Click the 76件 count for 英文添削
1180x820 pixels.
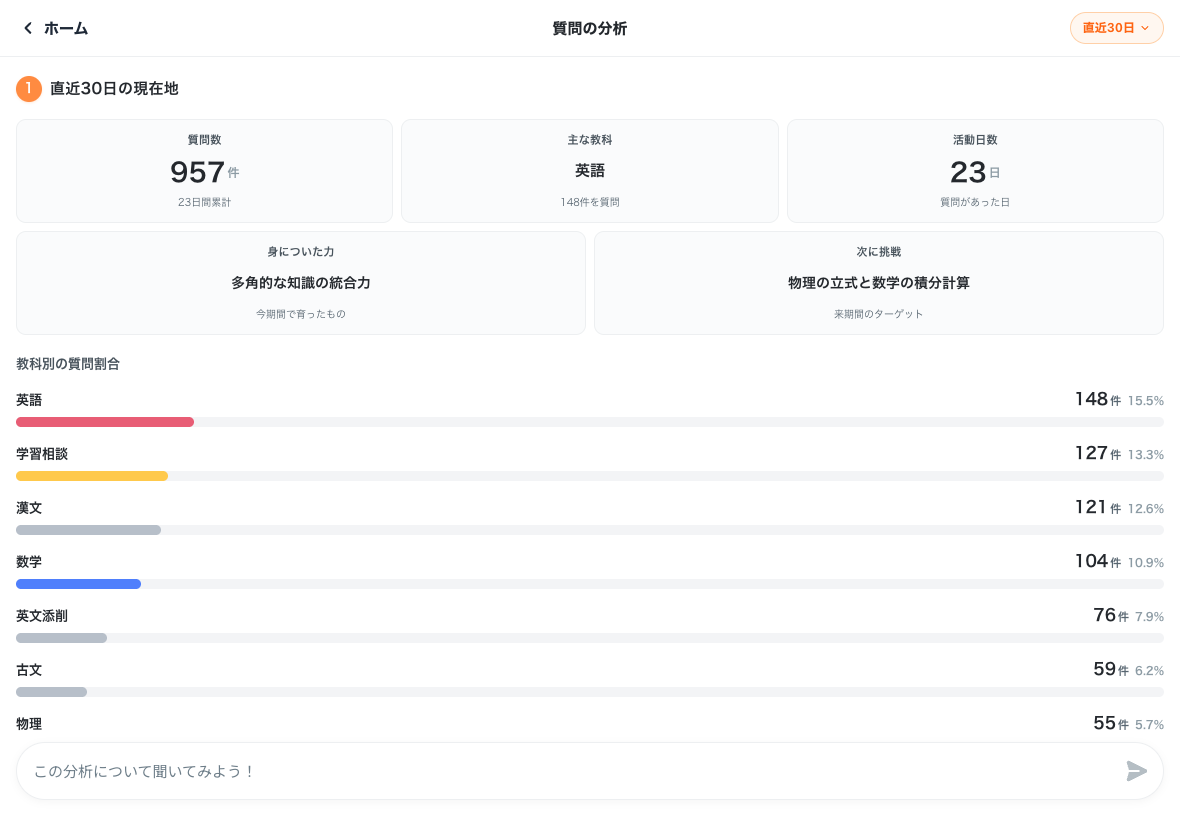click(1111, 615)
